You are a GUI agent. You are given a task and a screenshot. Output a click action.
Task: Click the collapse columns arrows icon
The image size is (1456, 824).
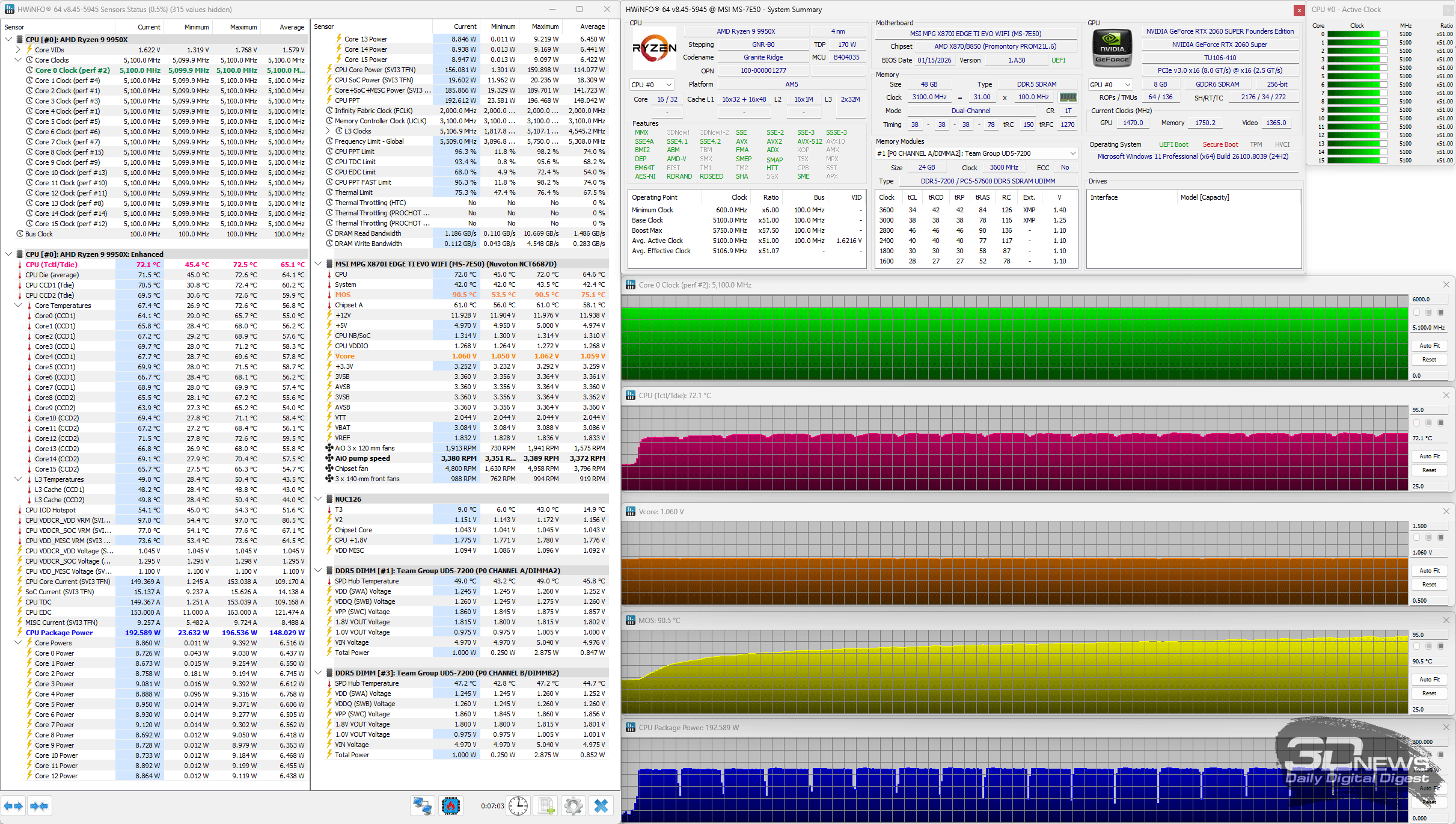39,806
